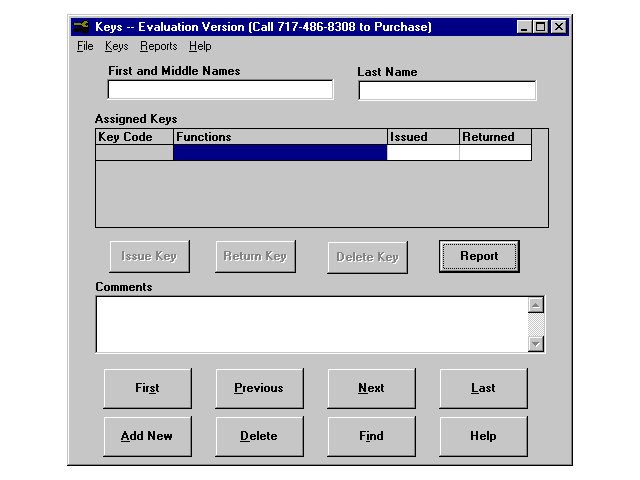Click the First and Middle Names field

click(x=220, y=90)
